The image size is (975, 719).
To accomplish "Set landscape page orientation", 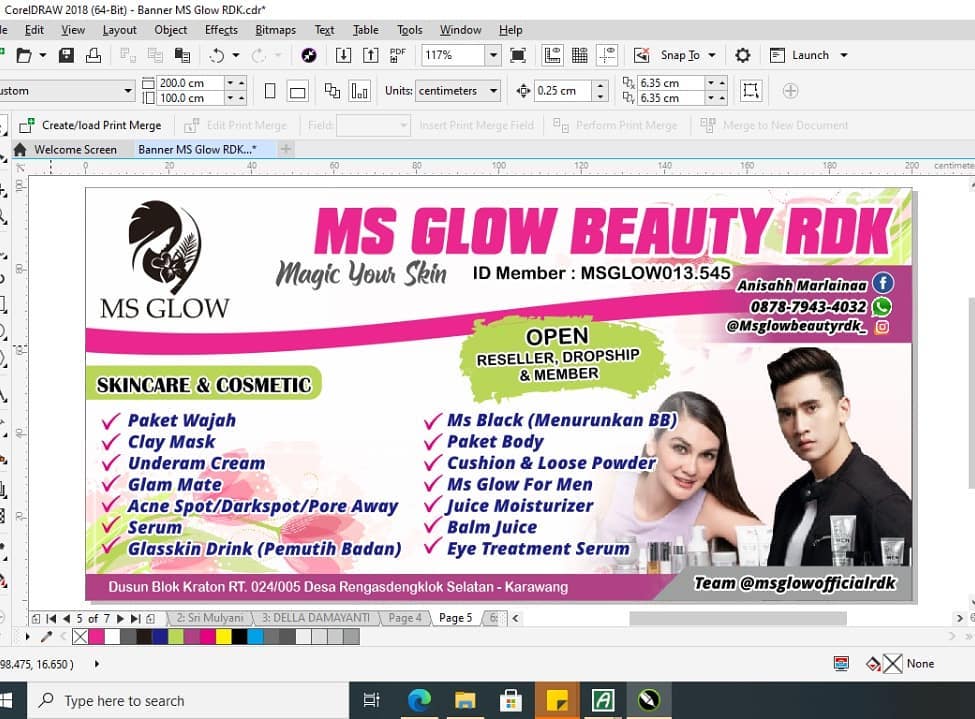I will click(298, 91).
